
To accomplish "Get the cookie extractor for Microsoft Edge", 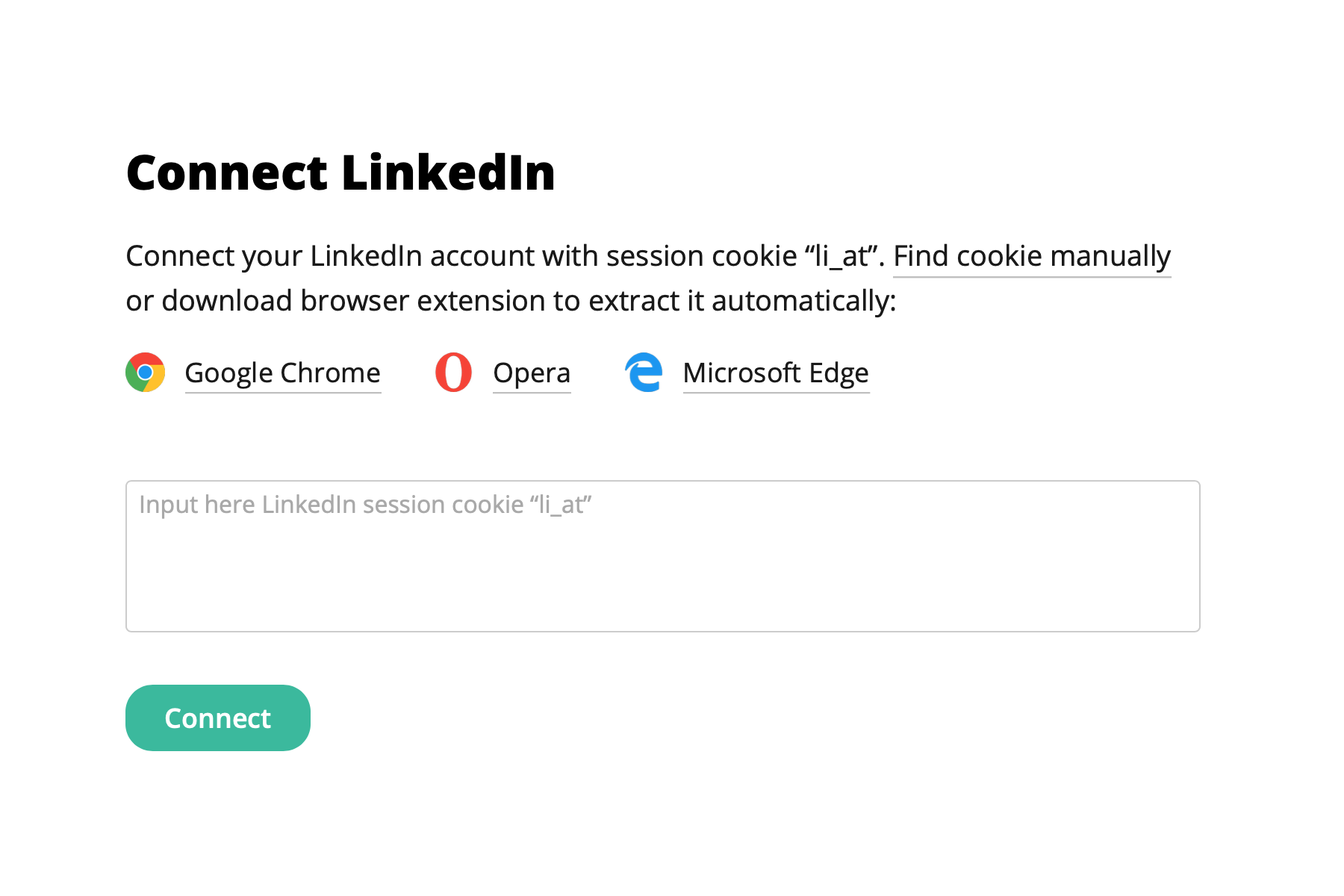I will 776,373.
